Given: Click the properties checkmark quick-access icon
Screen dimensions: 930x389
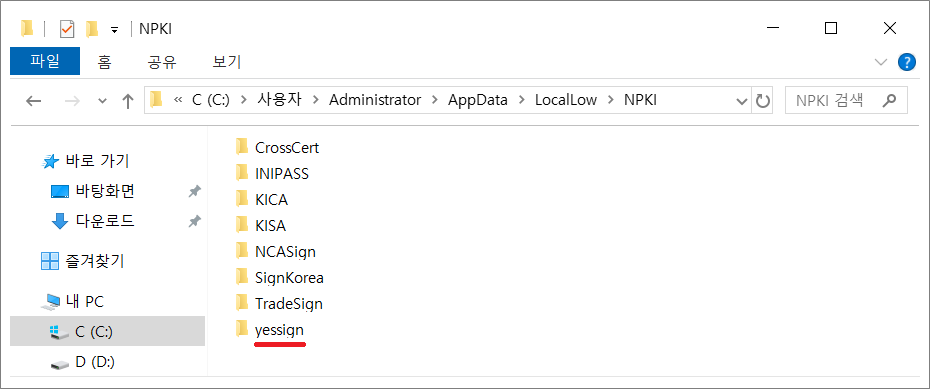Looking at the screenshot, I should tap(67, 28).
